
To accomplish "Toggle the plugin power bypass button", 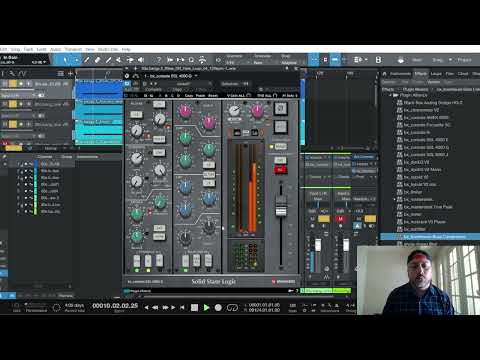I will 127,76.
